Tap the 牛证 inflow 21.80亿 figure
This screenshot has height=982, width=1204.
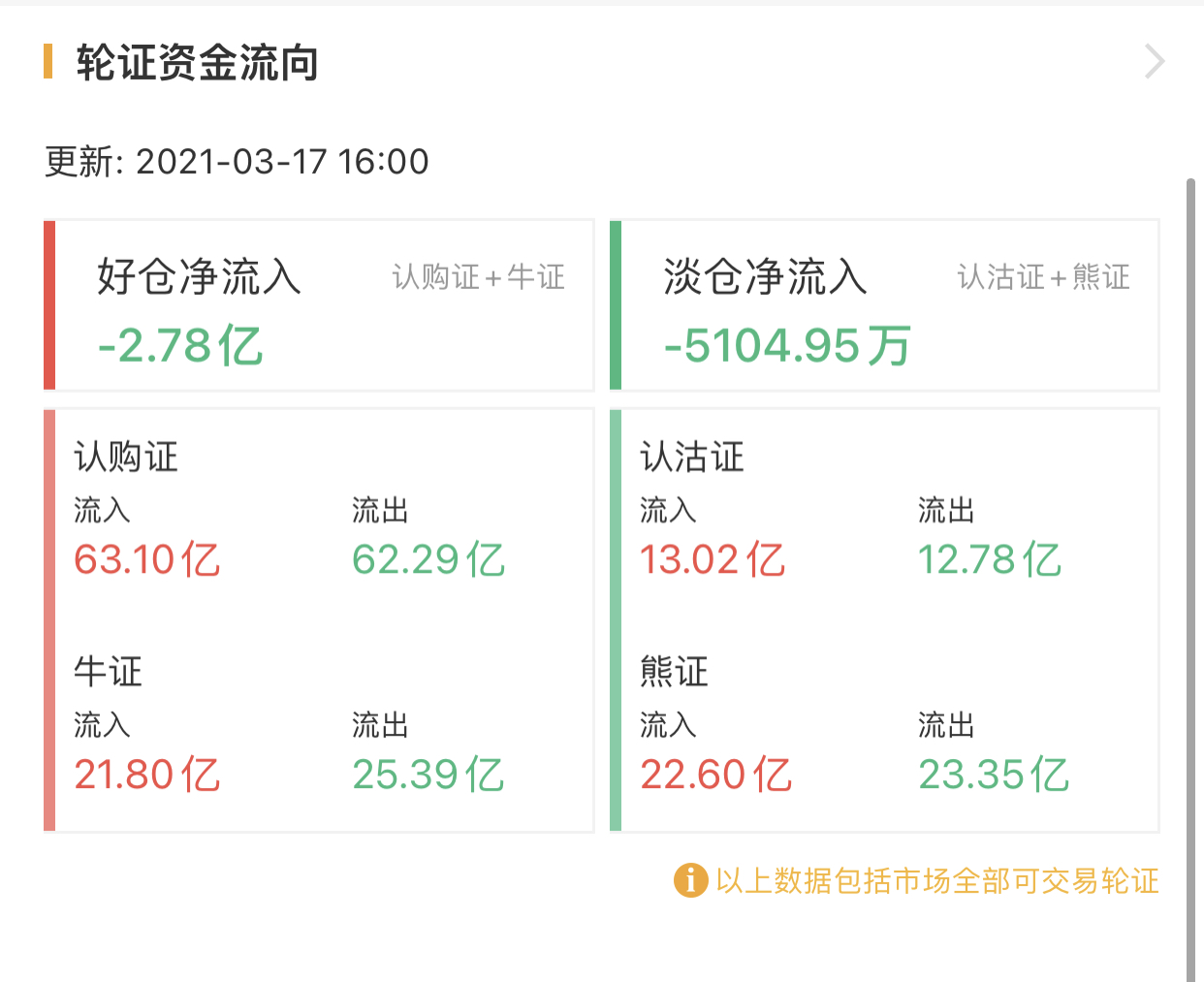point(147,775)
